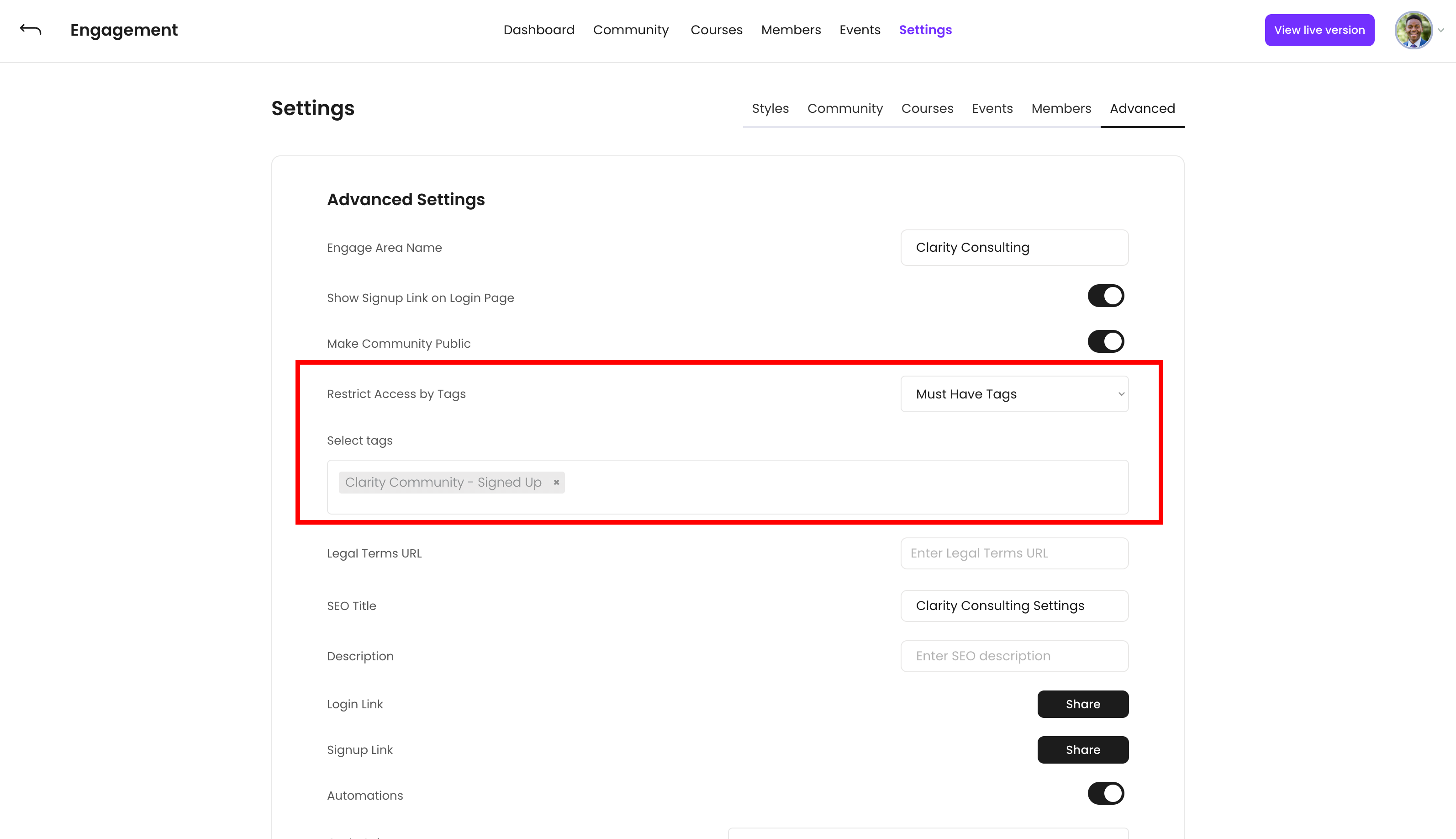
Task: Open the Restrict Access by Tags dropdown
Action: click(1014, 394)
